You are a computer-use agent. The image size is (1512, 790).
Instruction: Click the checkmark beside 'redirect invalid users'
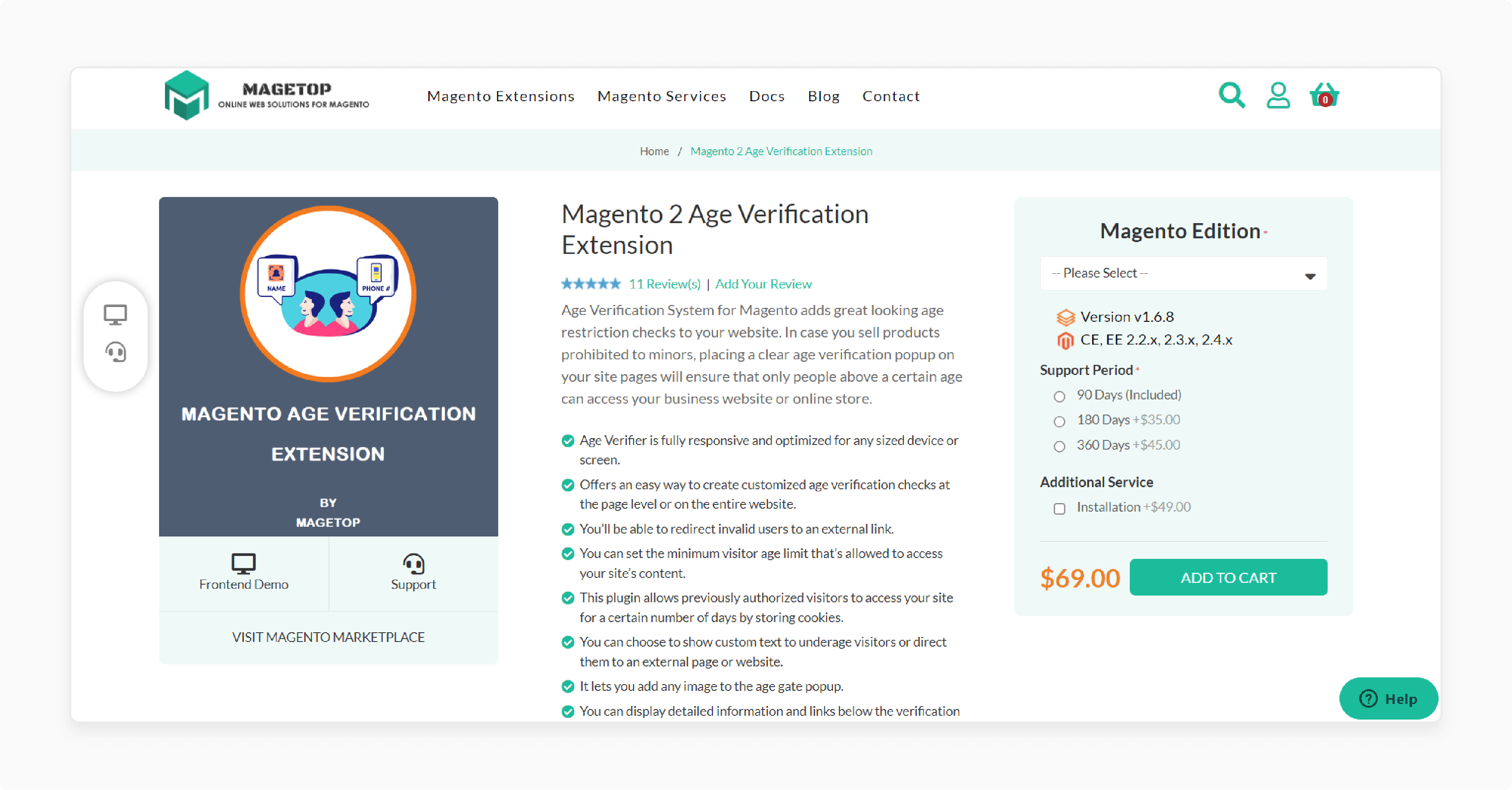coord(567,529)
